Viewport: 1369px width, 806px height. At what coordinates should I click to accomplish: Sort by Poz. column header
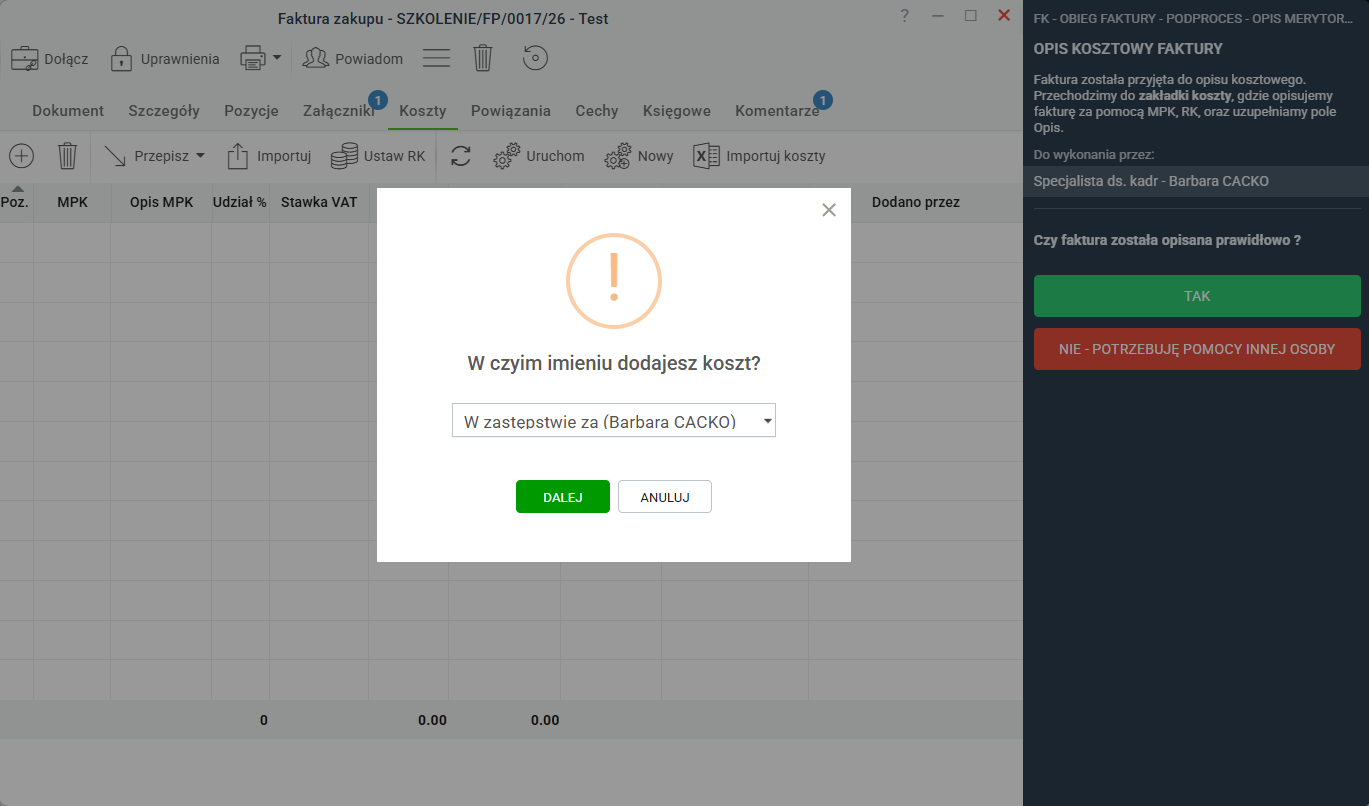[16, 202]
